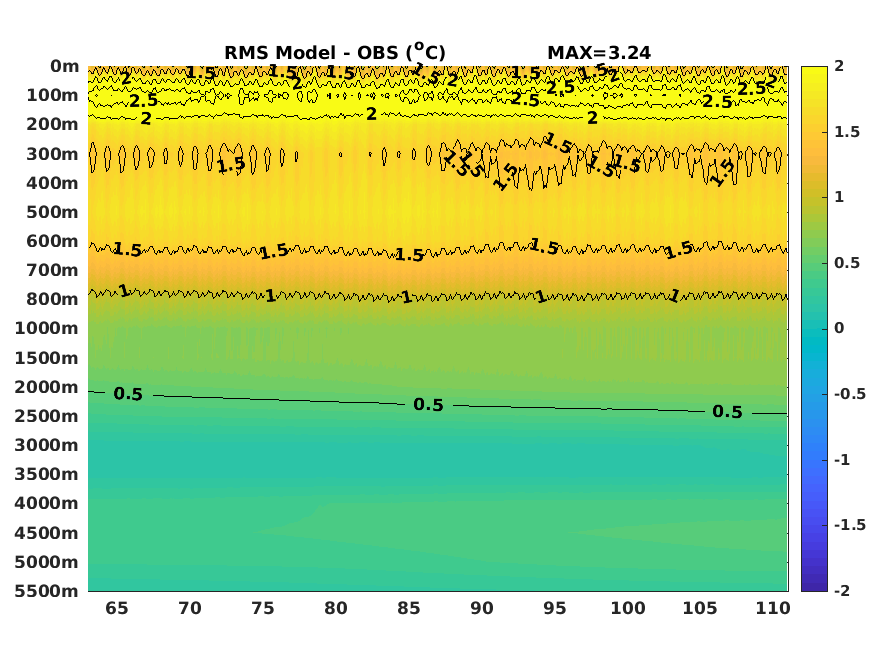Click the colorbar tick label '1'
Image resolution: width=875 pixels, height=656 pixels.
click(x=839, y=197)
